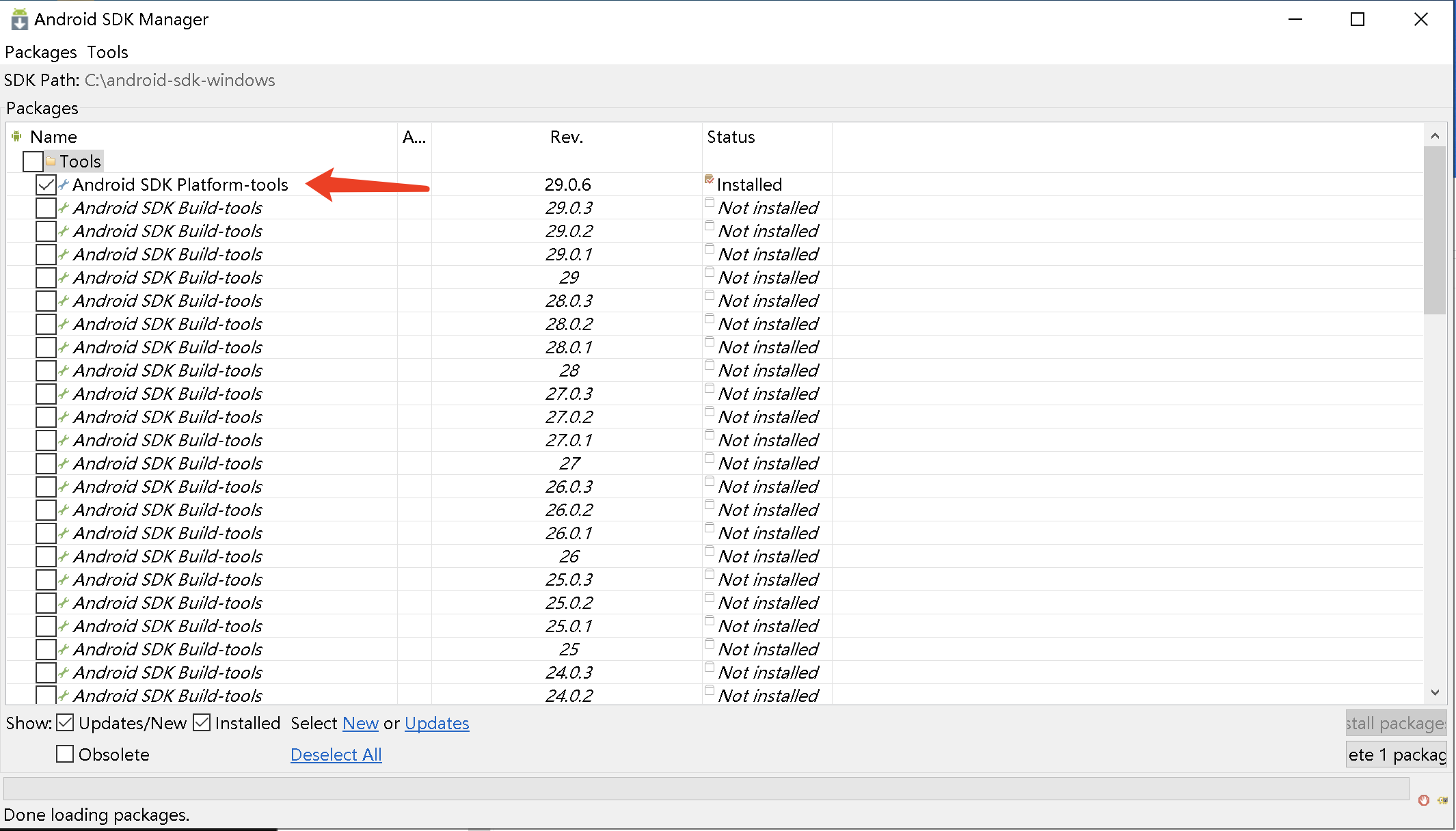Check the Build-tools 26.0.1 checkbox
This screenshot has height=831, width=1456.
46,533
